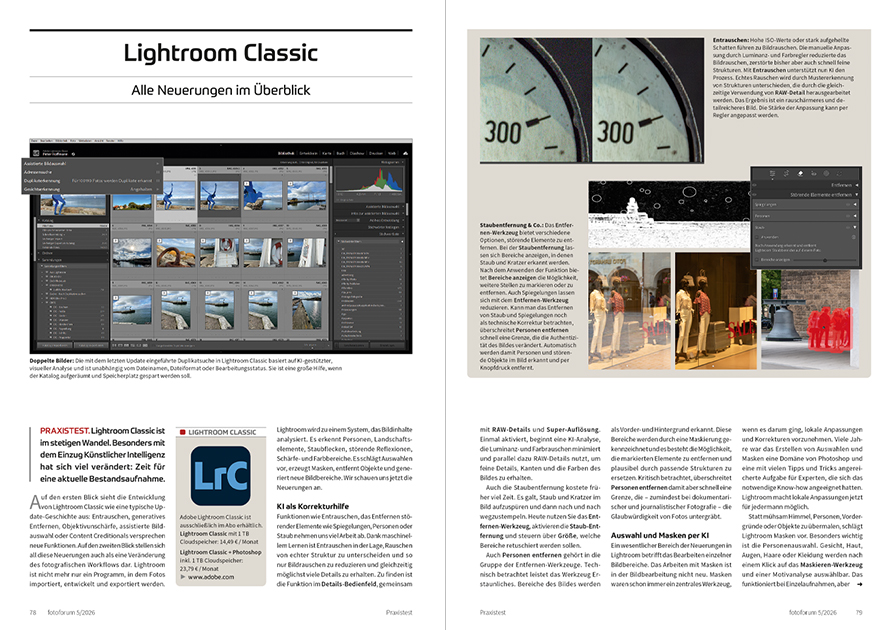This screenshot has width=890, height=630.
Task: Expand the Personen section triangle
Action: 855,216
